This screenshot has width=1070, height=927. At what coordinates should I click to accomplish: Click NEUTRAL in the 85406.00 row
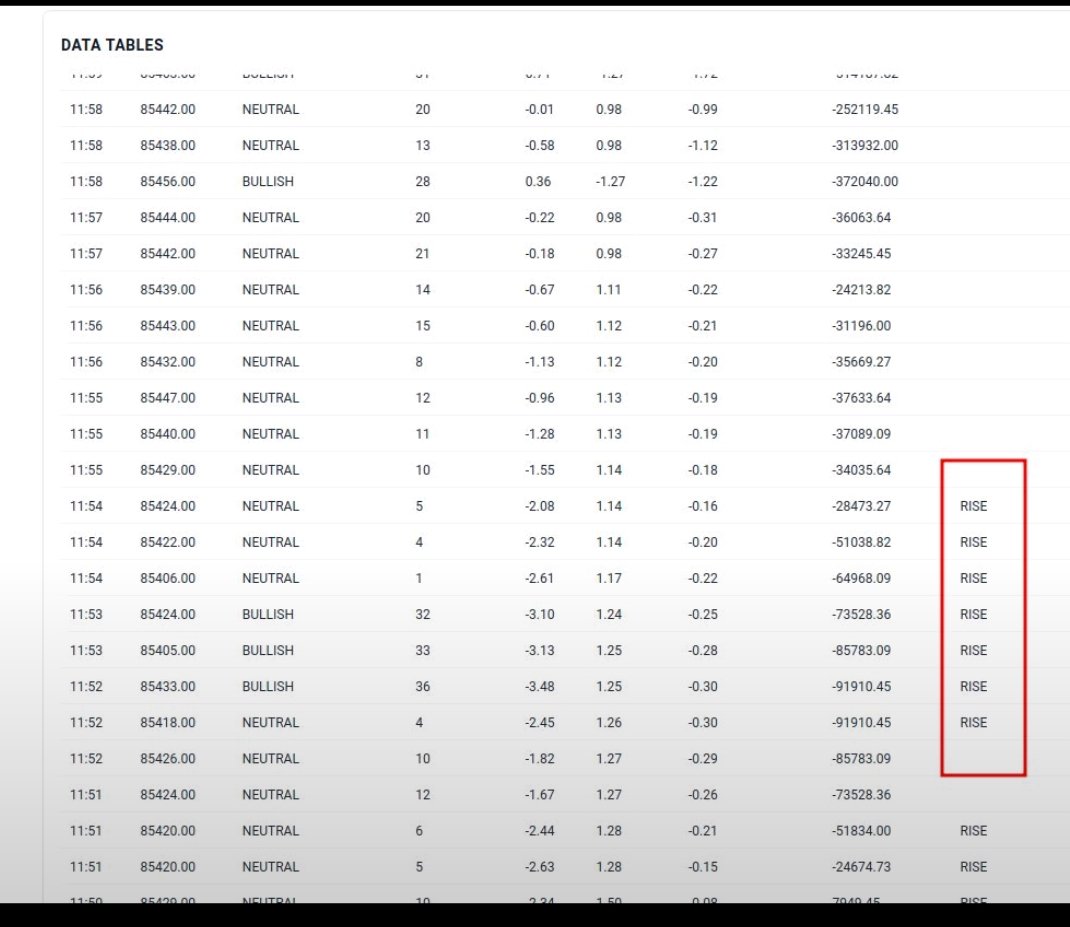coord(270,578)
